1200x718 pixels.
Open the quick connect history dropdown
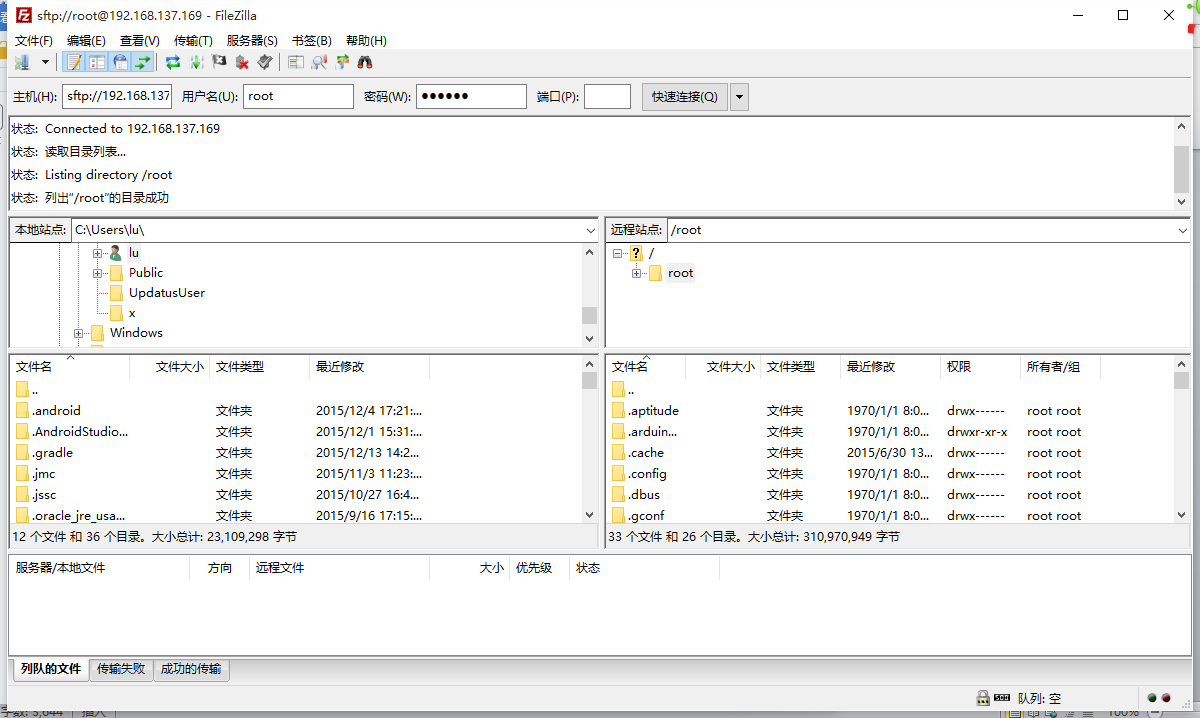(x=740, y=97)
